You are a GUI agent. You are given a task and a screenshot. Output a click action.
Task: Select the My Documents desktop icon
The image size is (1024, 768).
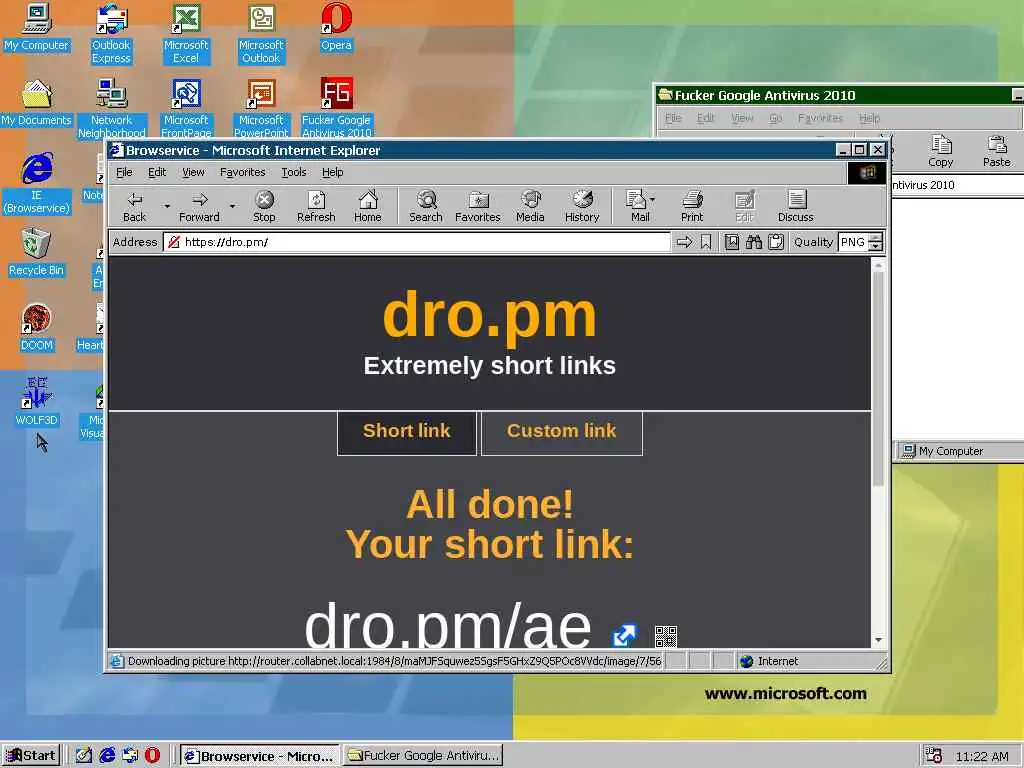[36, 102]
